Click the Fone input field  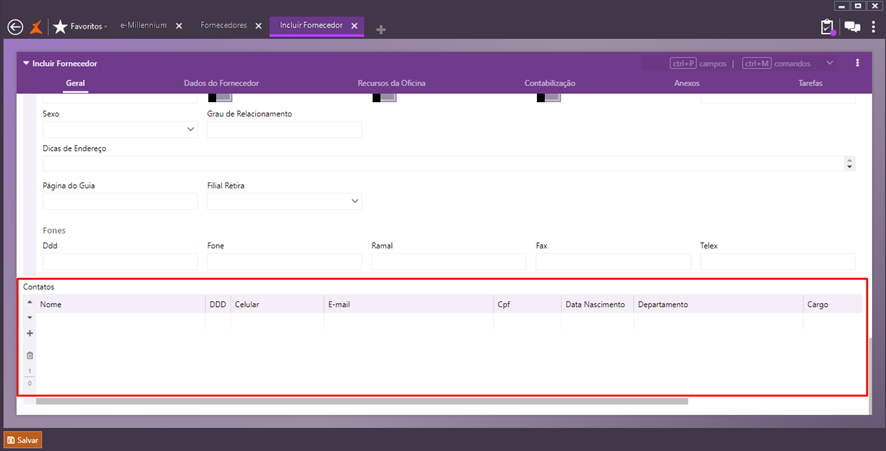tap(284, 261)
